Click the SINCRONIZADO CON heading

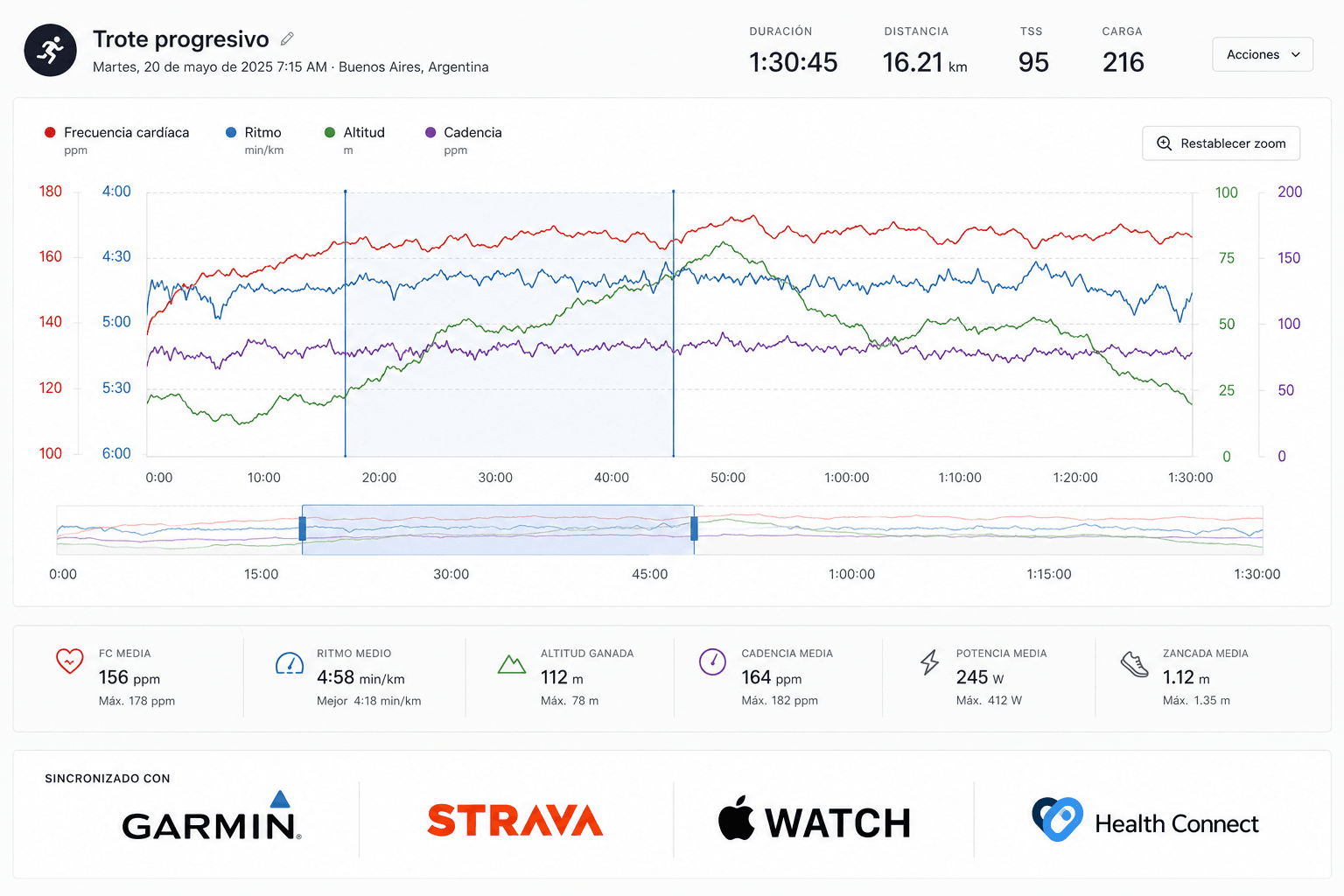coord(108,778)
